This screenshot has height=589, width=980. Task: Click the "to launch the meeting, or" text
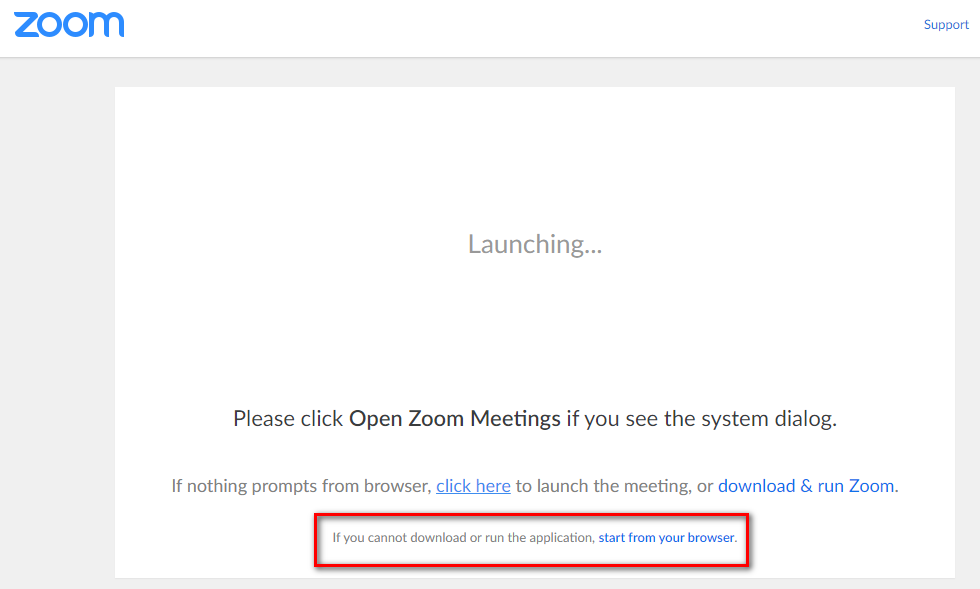coord(614,486)
